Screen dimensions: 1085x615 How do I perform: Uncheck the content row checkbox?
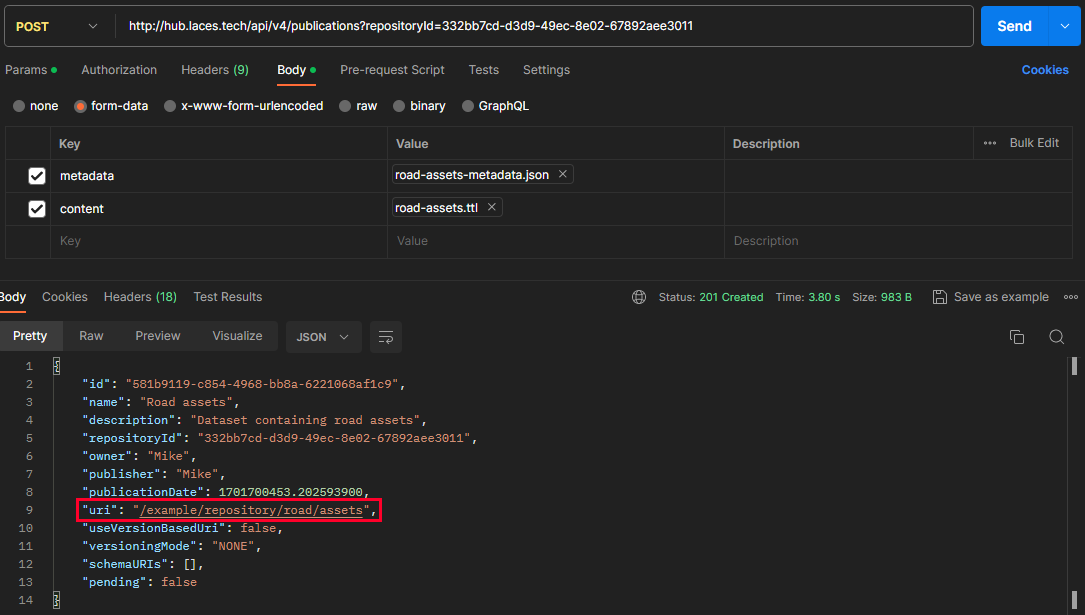[x=37, y=209]
